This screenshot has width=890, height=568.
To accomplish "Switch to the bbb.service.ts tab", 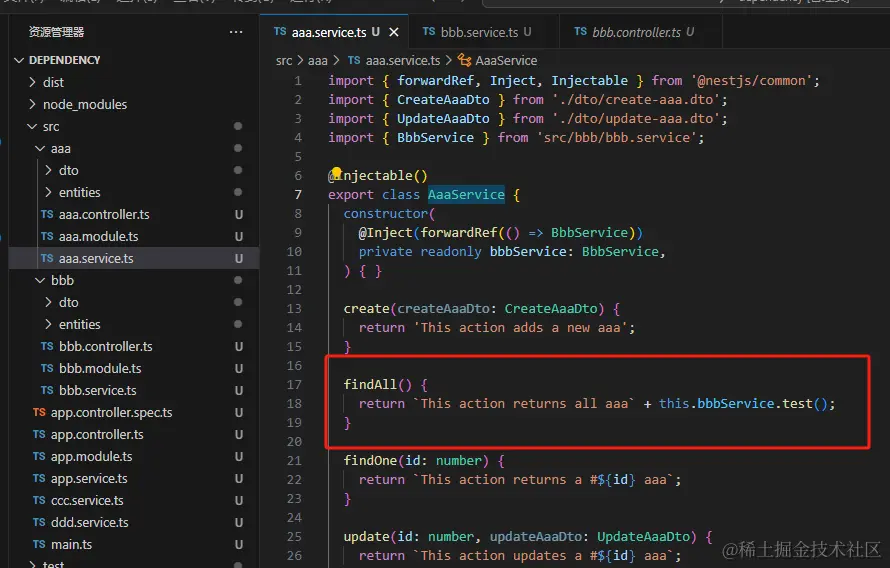I will (478, 32).
